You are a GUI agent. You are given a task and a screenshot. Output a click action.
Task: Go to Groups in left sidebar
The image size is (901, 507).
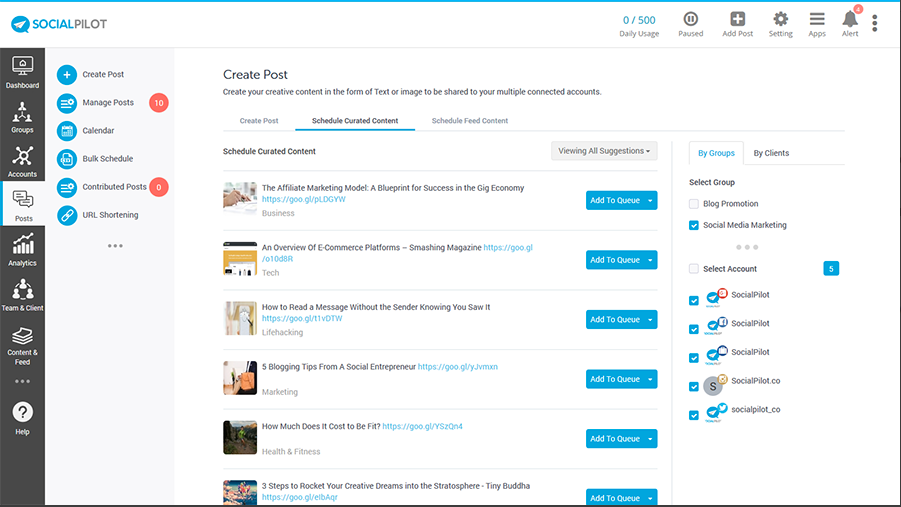pyautogui.click(x=22, y=116)
